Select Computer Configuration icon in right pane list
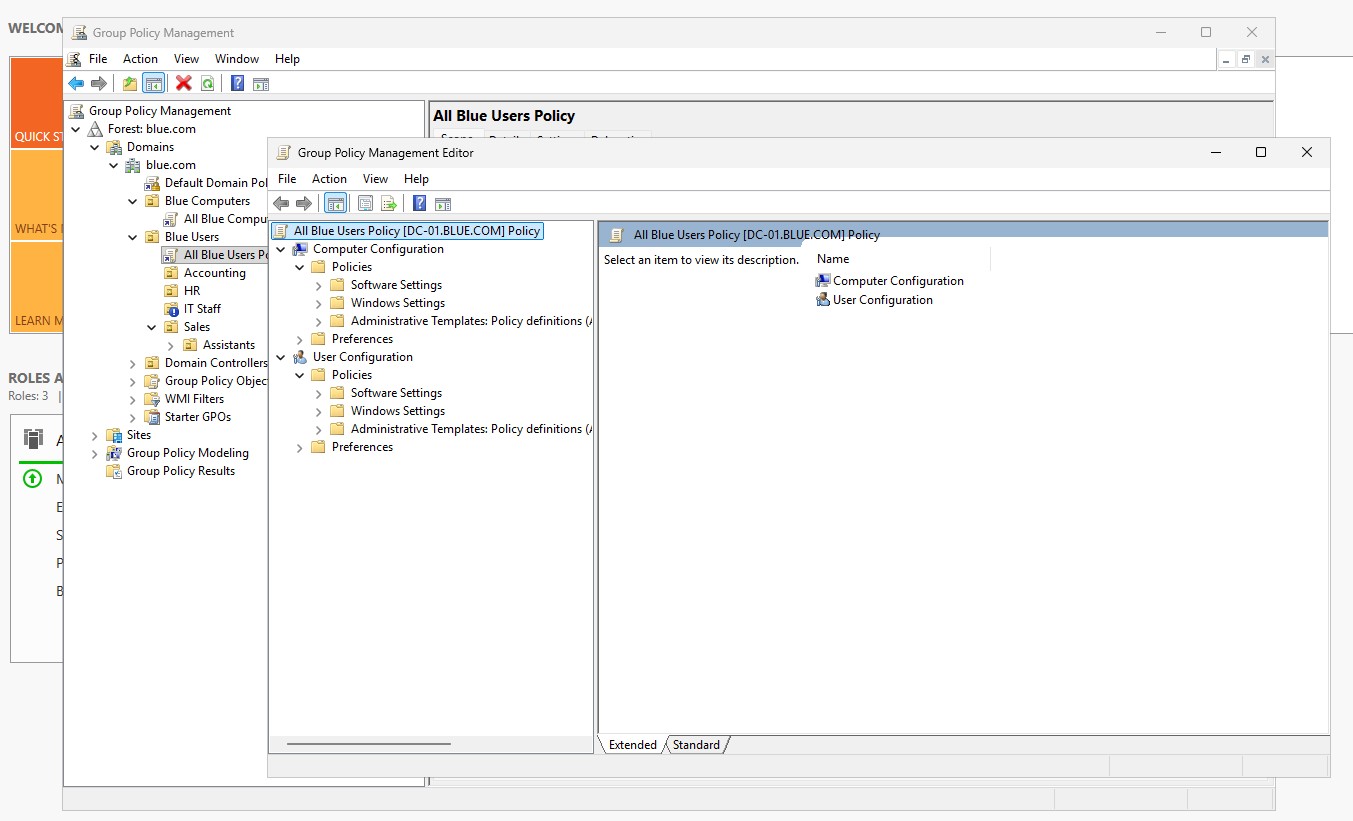Image resolution: width=1353 pixels, height=821 pixels. click(x=823, y=281)
